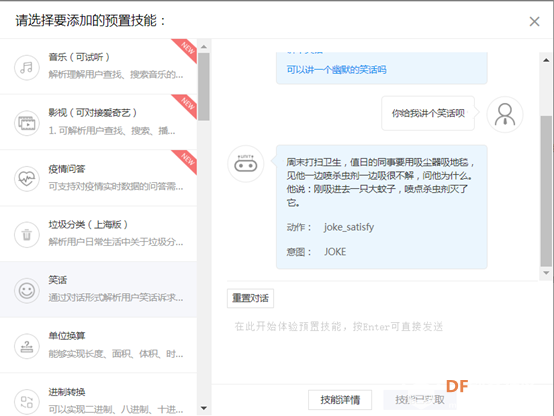Click skill list scrollbar down arrow
554x416 pixels.
point(204,408)
